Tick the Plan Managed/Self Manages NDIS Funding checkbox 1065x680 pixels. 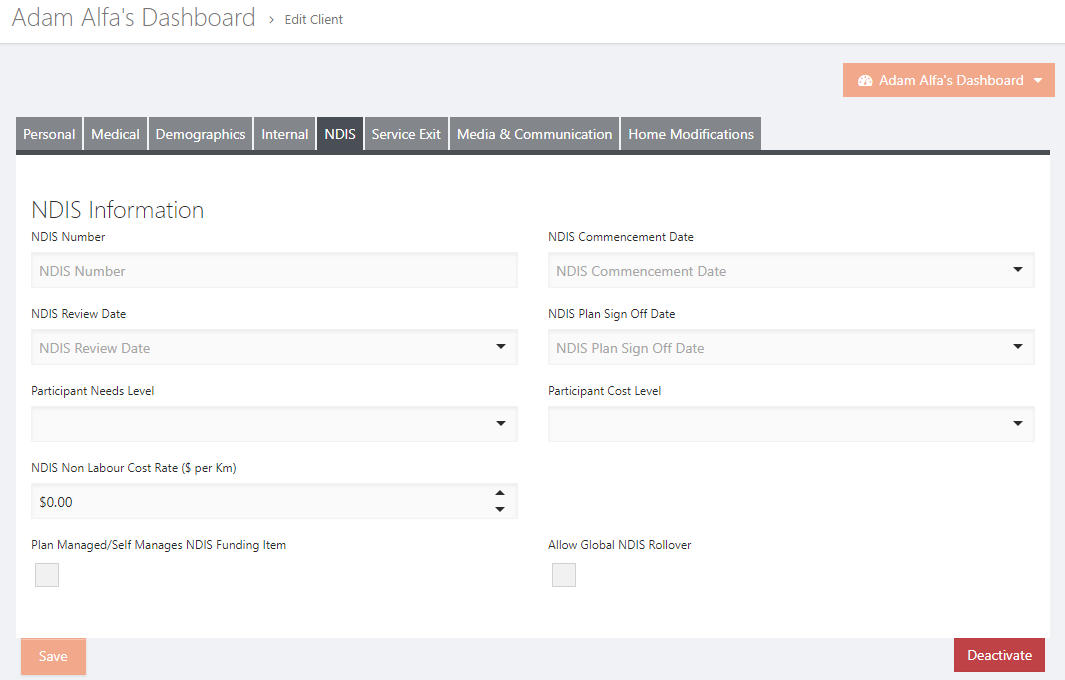[47, 575]
